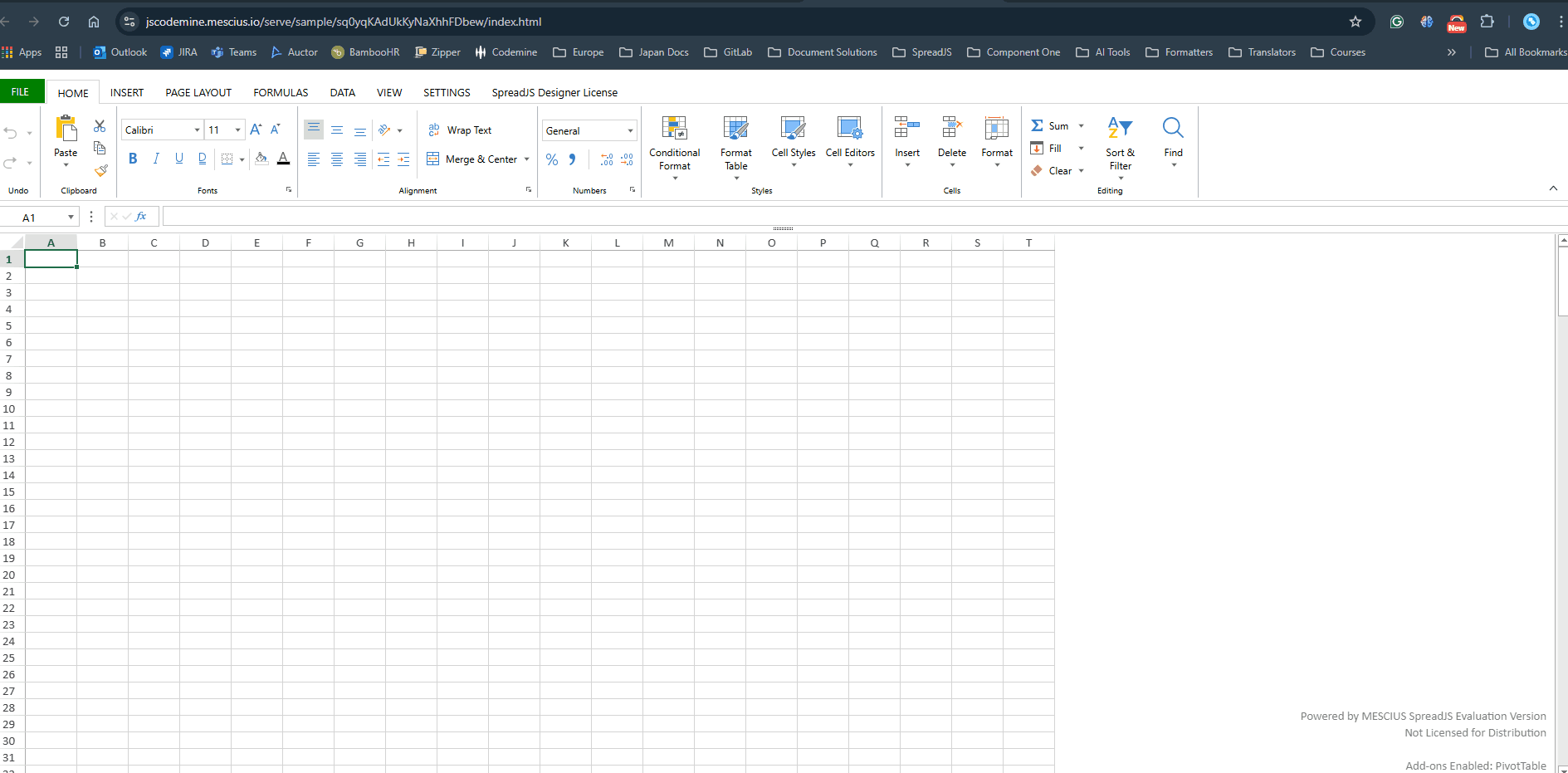Toggle Wrap Text on

(460, 130)
